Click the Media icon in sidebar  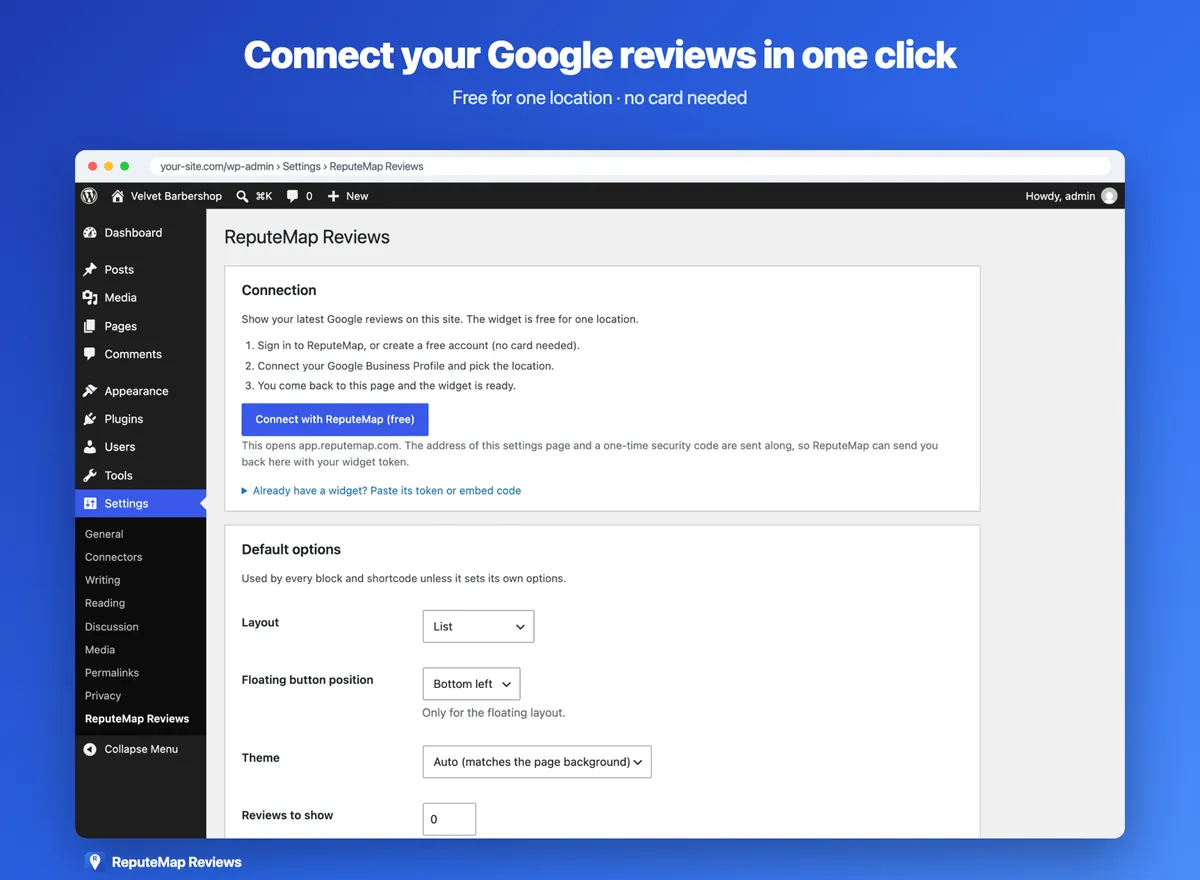90,298
